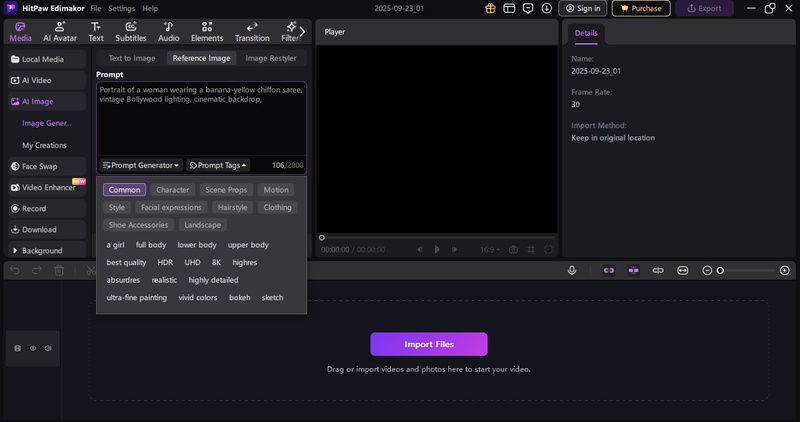Screen dimensions: 800x422
Task: Open the gift rewards icon in title bar
Action: 490,8
